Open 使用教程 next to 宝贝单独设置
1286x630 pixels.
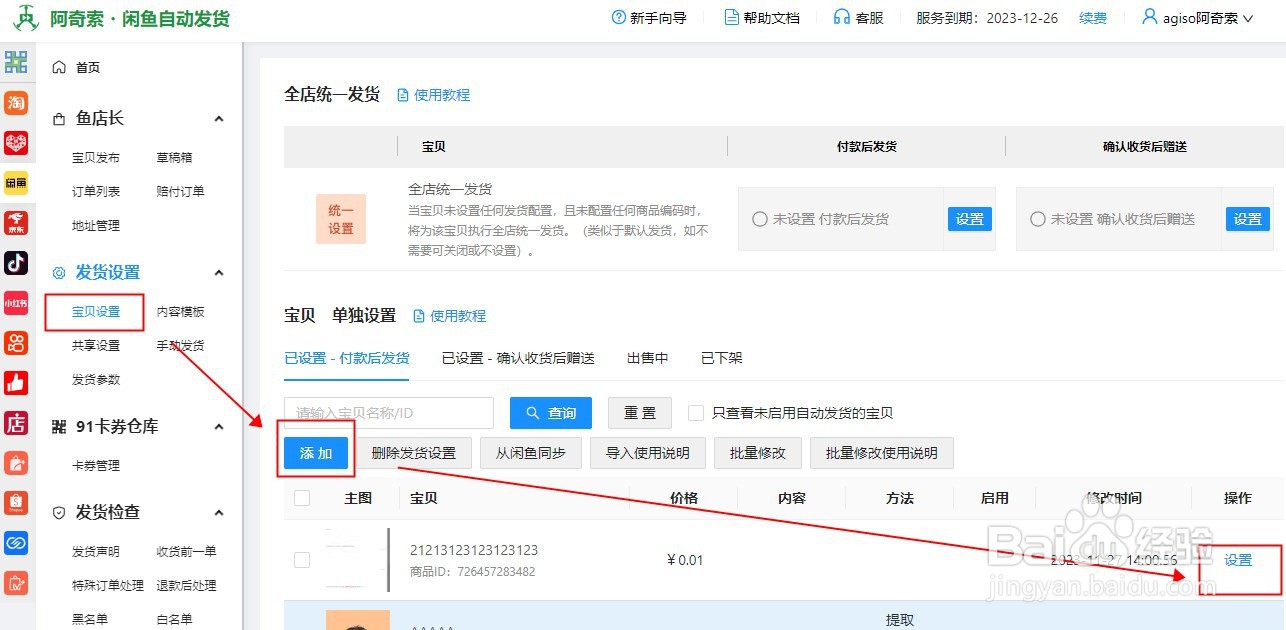point(449,316)
